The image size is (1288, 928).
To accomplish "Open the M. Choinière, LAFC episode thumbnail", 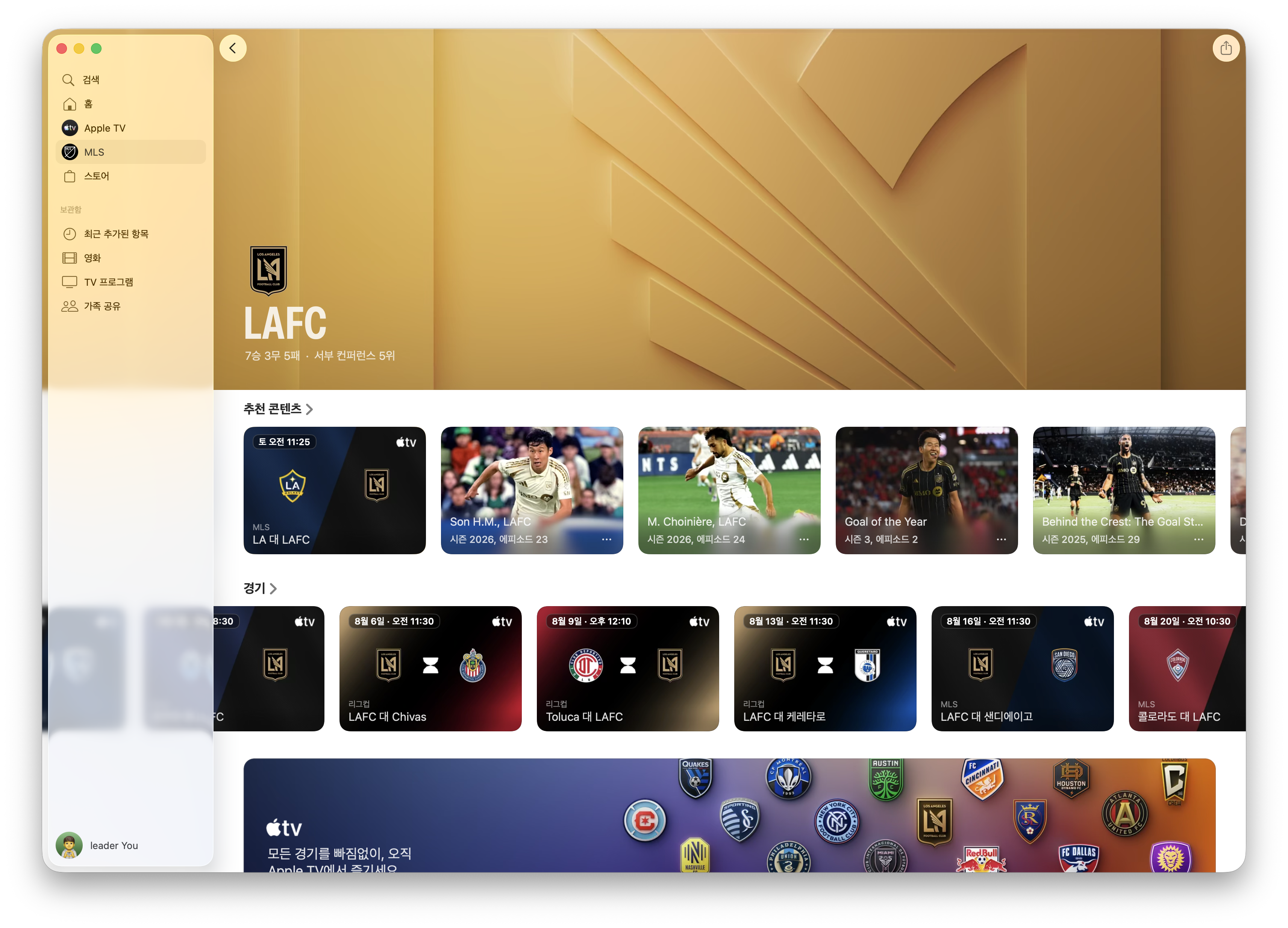I will coord(729,491).
